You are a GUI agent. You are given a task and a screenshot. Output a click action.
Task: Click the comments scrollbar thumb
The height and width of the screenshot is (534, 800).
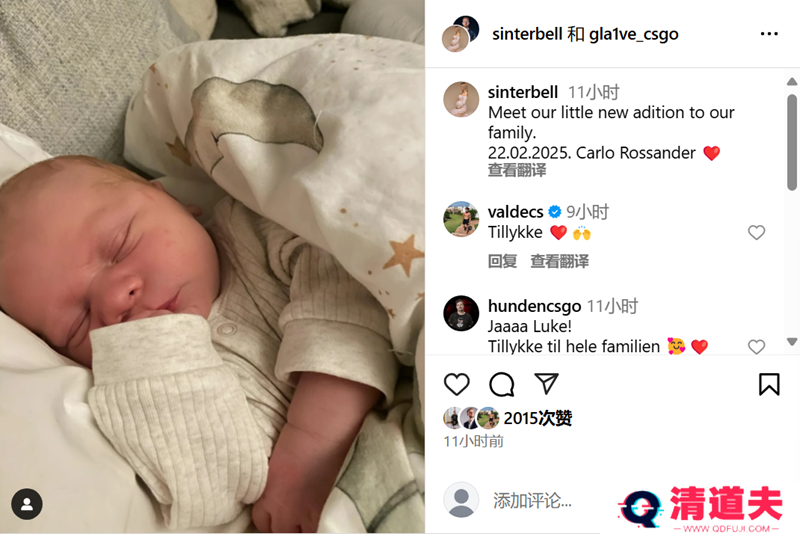click(x=792, y=142)
